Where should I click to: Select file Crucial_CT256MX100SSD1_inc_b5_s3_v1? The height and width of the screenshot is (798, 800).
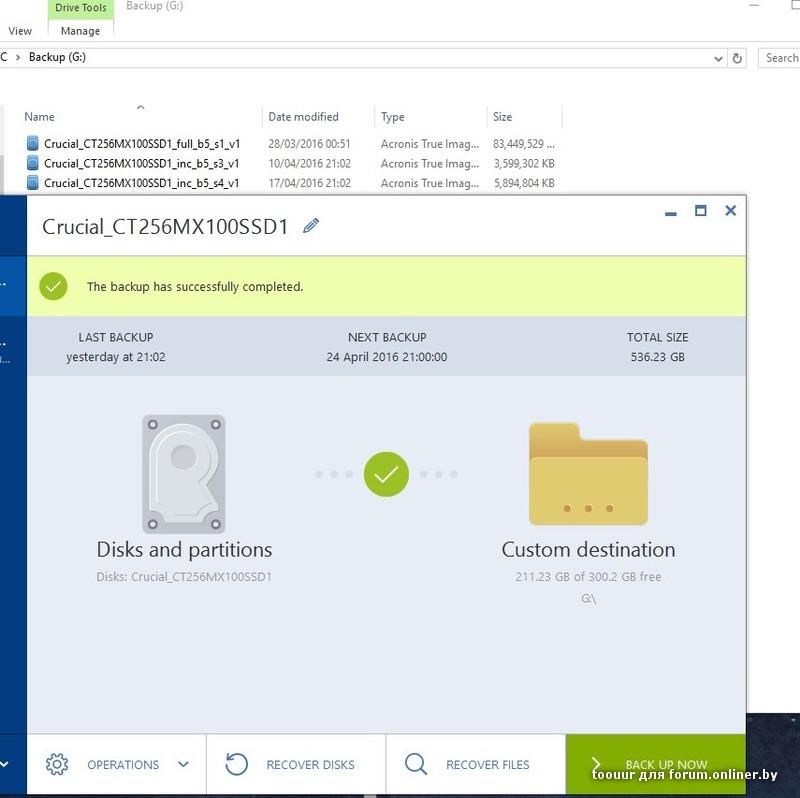pyautogui.click(x=141, y=163)
